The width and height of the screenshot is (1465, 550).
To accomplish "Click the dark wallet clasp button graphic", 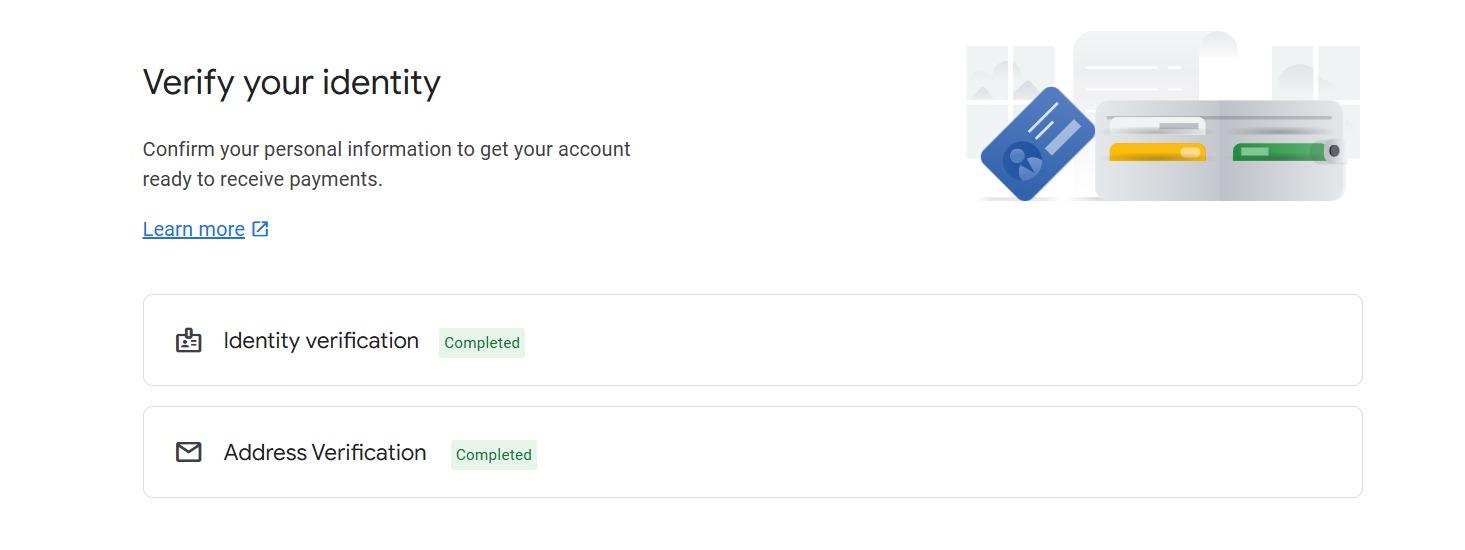I will pos(1333,151).
